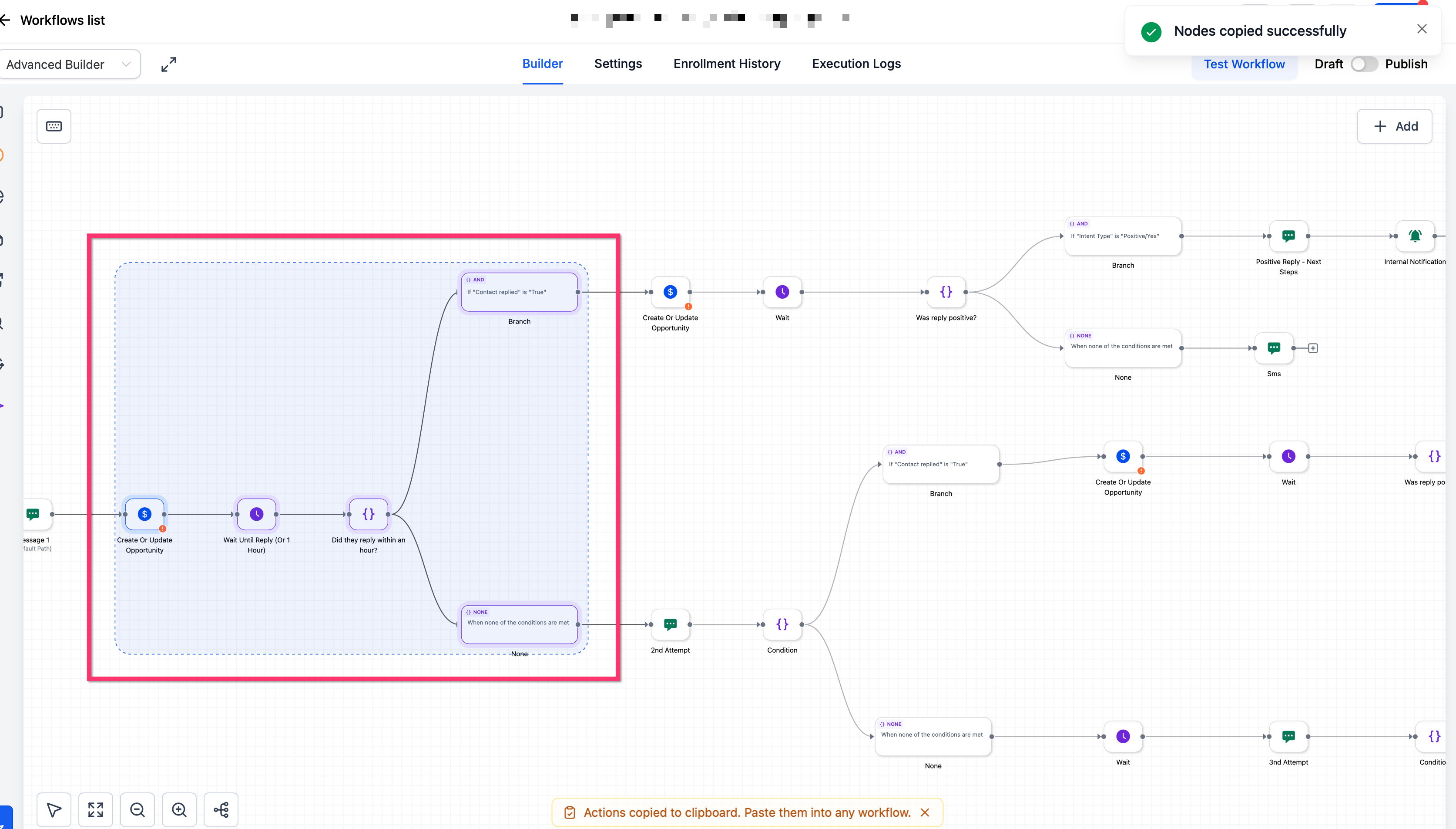The height and width of the screenshot is (829, 1456).
Task: Open the Advanced Builder dropdown
Action: pos(70,64)
